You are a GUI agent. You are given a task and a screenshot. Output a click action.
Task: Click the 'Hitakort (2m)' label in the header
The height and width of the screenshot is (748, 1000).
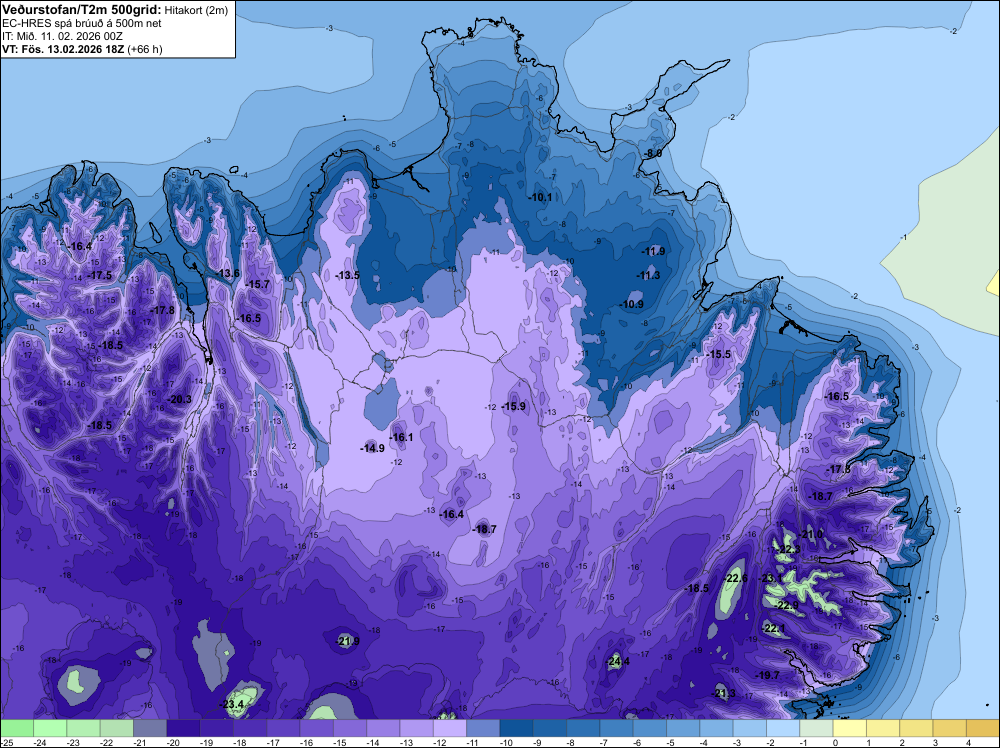pos(196,10)
